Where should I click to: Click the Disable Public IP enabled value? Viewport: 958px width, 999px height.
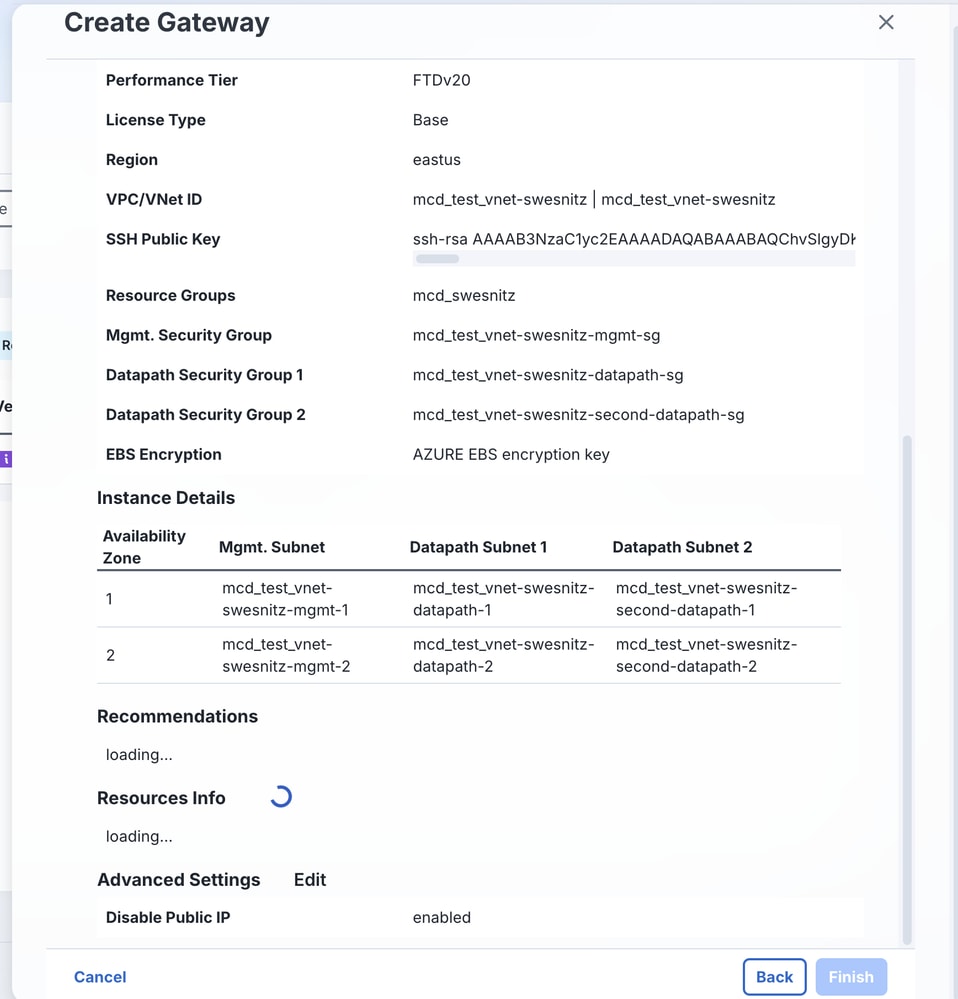[441, 917]
